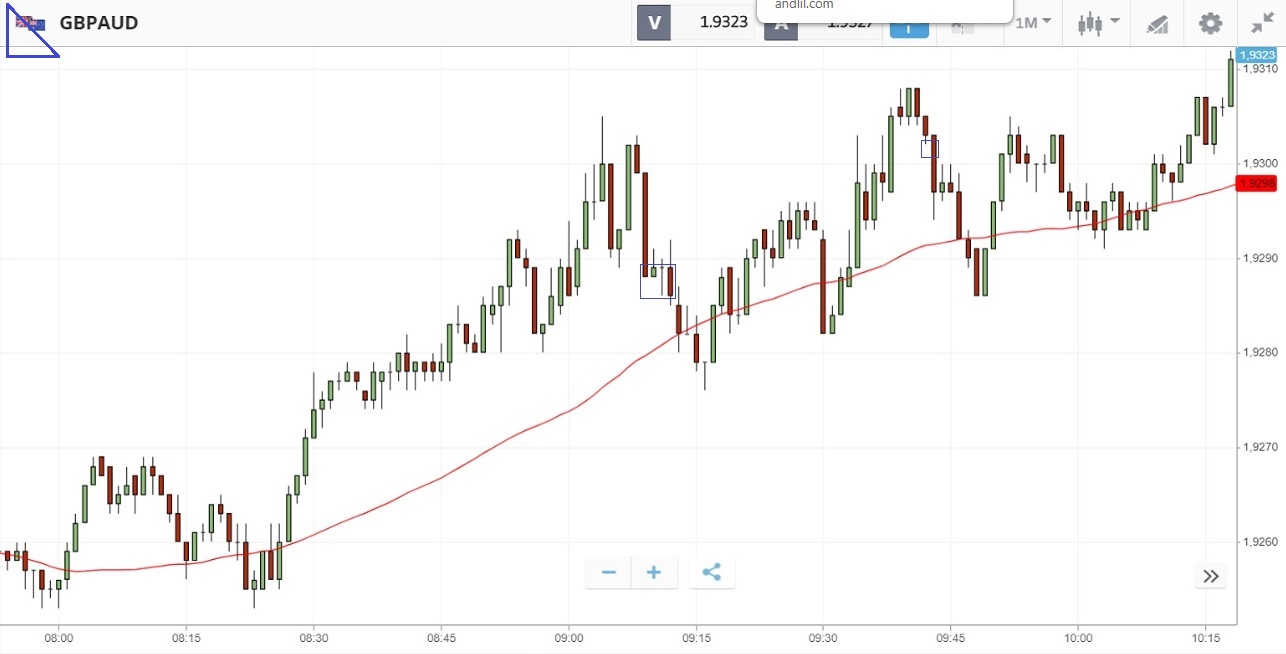The image size is (1286, 654).
Task: Click the red moving average value label
Action: click(1256, 183)
